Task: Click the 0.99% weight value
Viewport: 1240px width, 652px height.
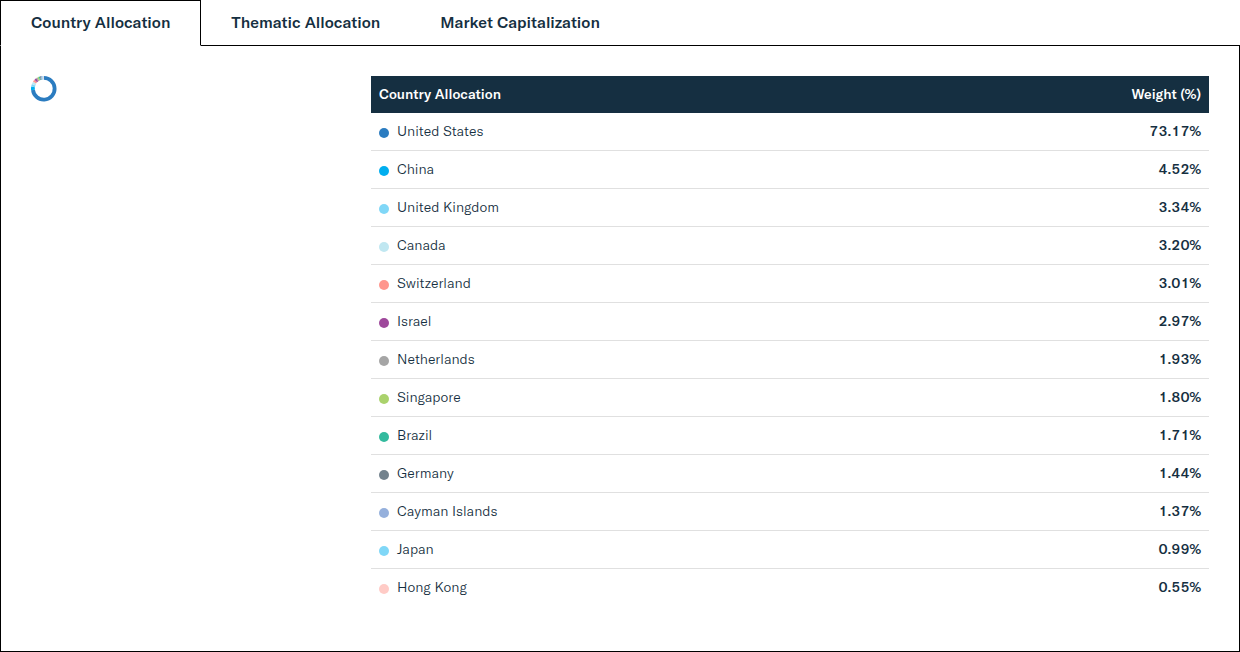Action: pyautogui.click(x=1180, y=549)
